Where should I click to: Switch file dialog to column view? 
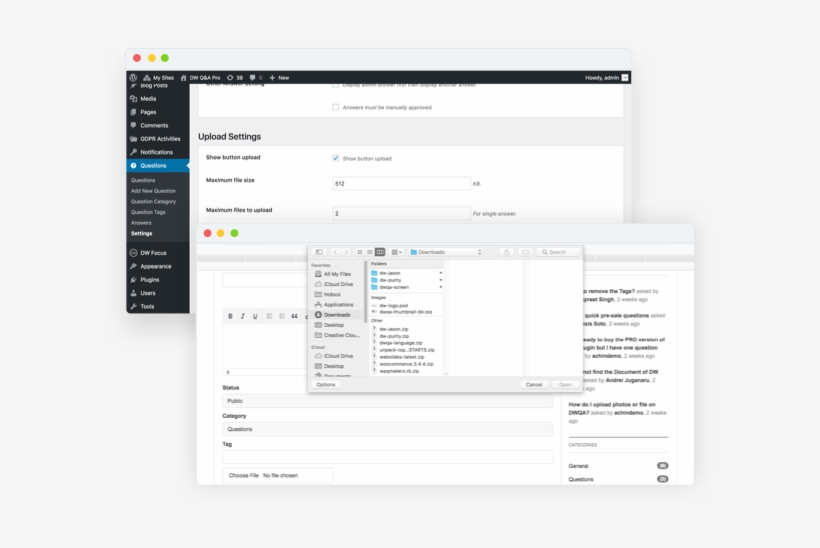tap(380, 252)
